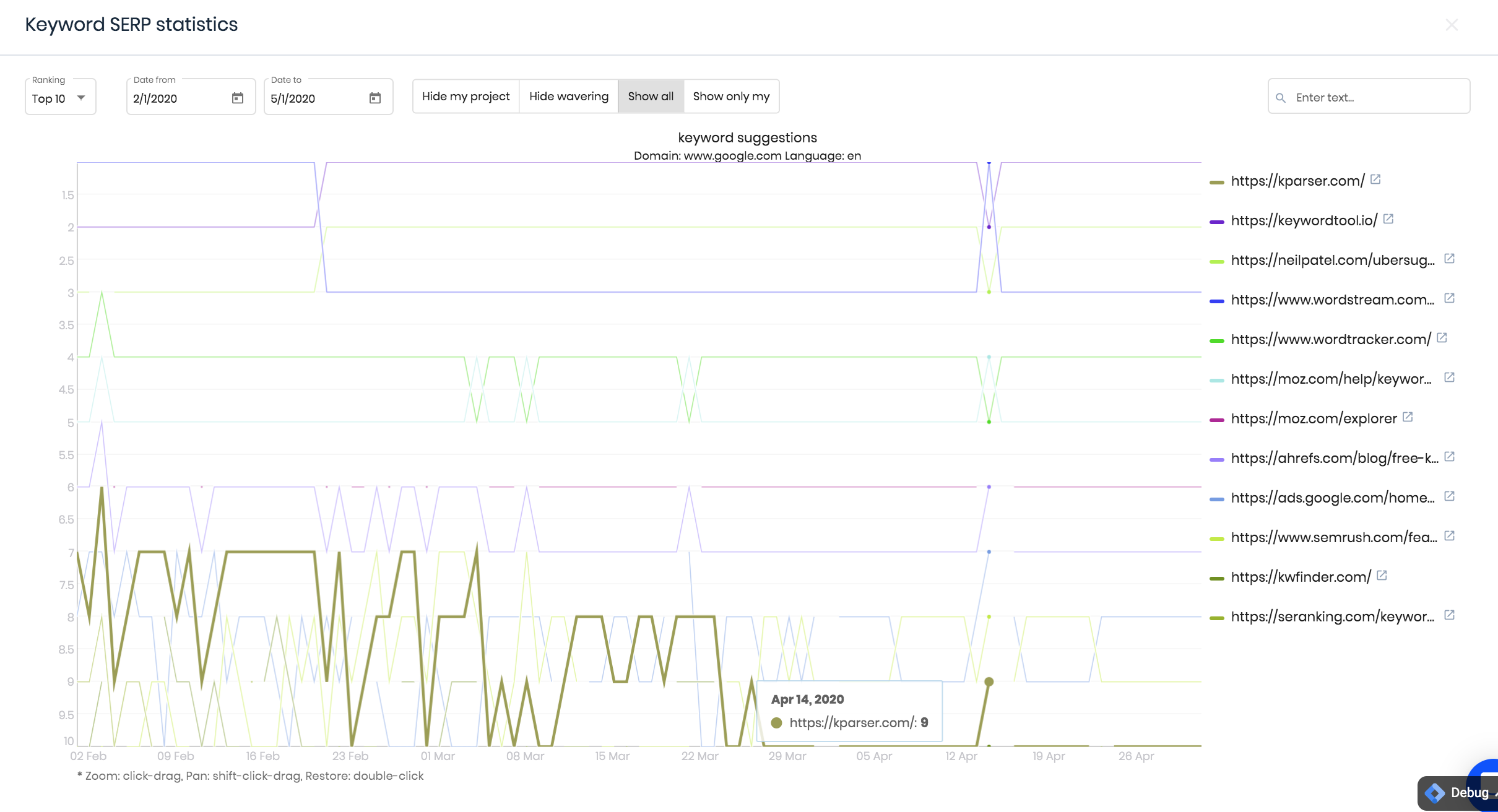
Task: Select Show only my filter
Action: (731, 97)
